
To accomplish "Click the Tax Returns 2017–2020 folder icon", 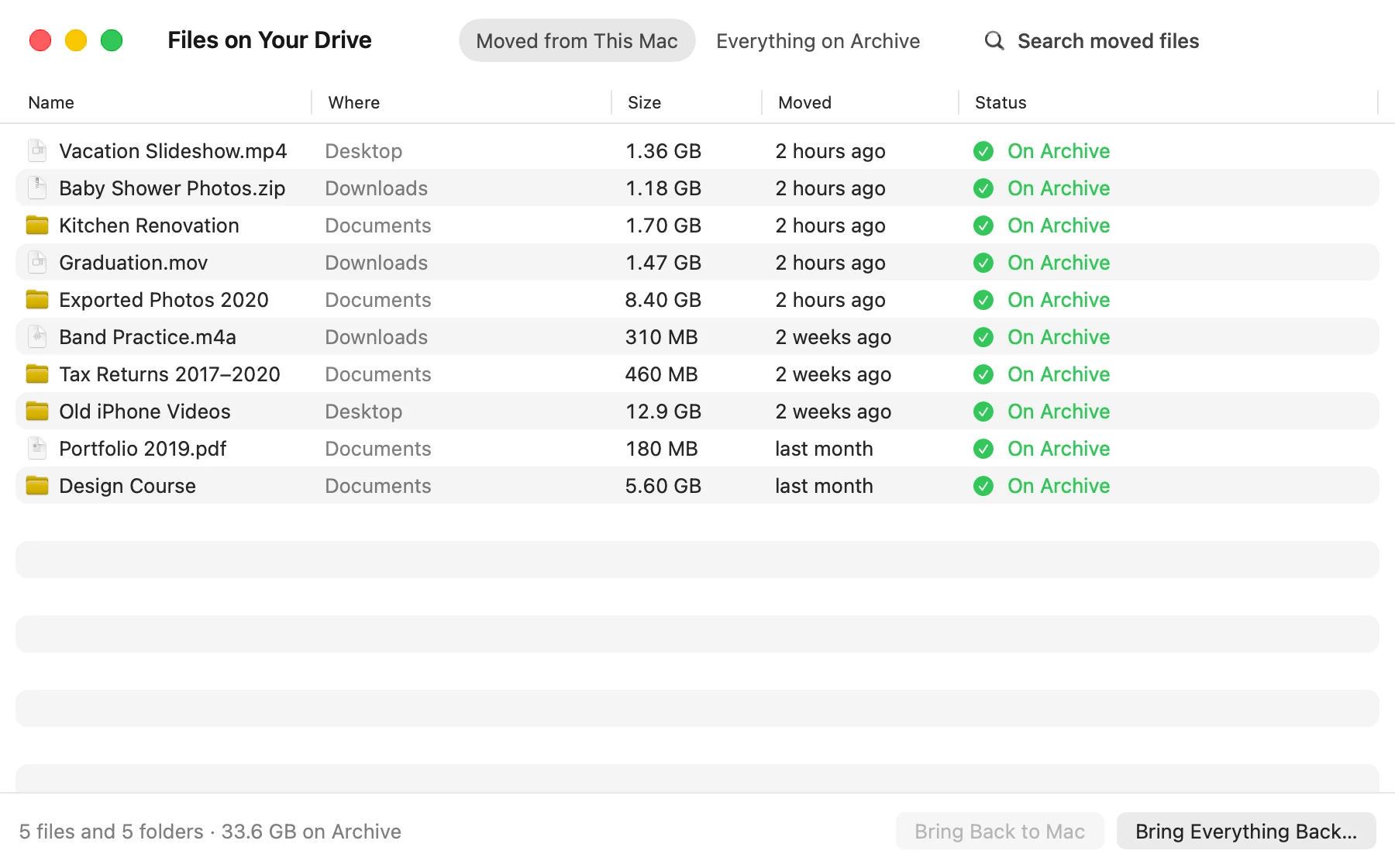I will tap(37, 374).
